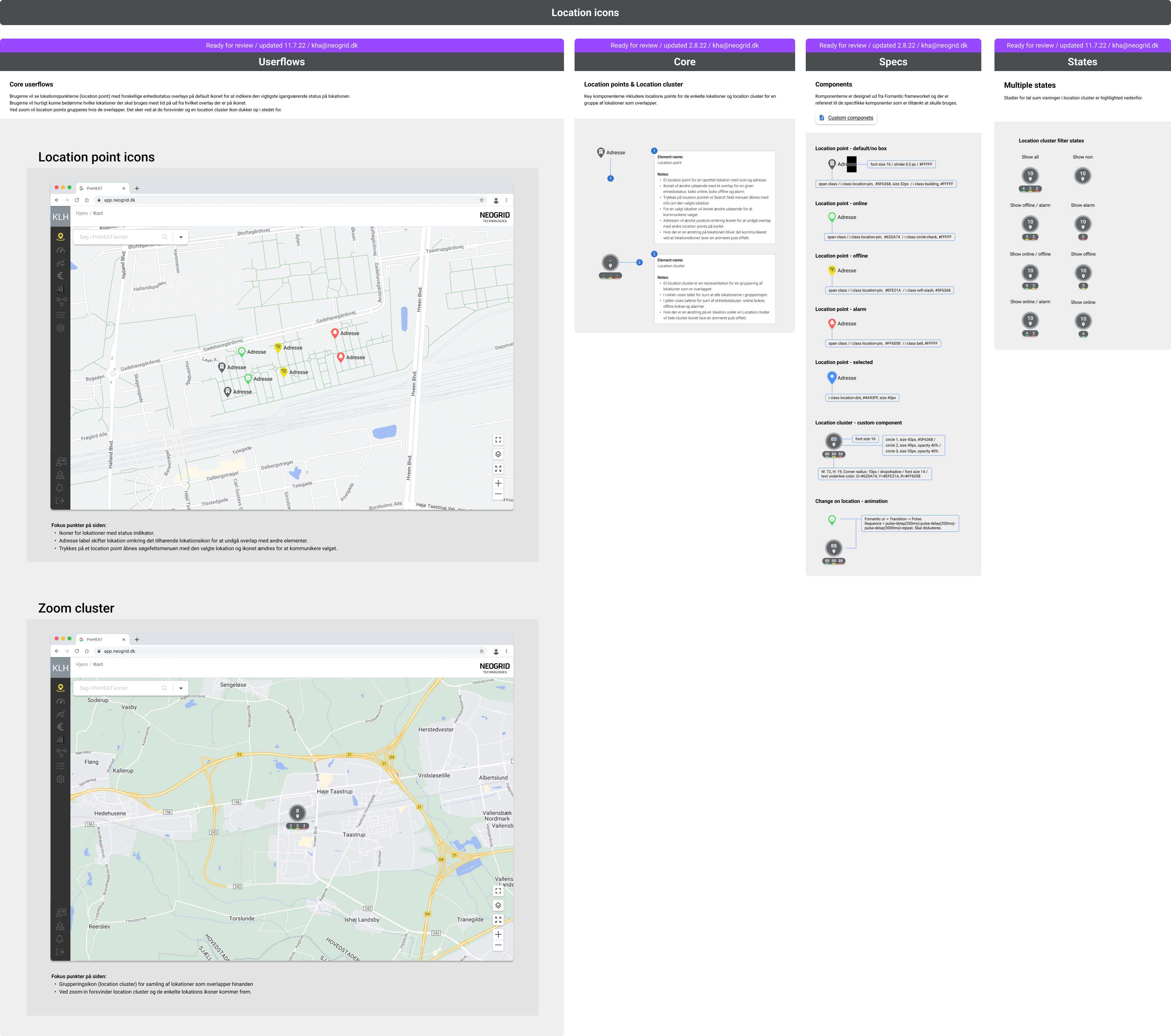Click layers icon on Zoom cluster map

[498, 905]
